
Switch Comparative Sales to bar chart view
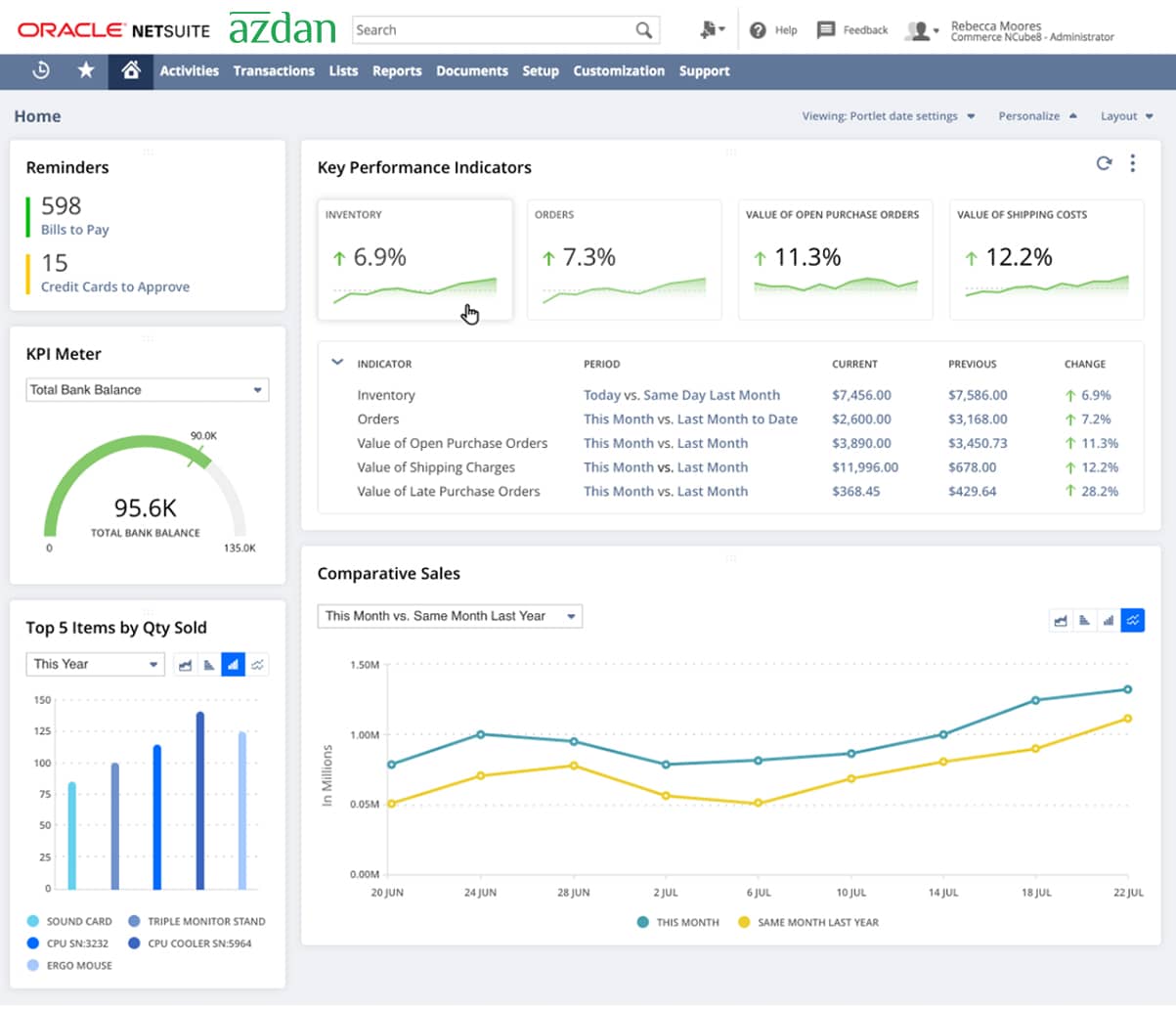[1110, 620]
